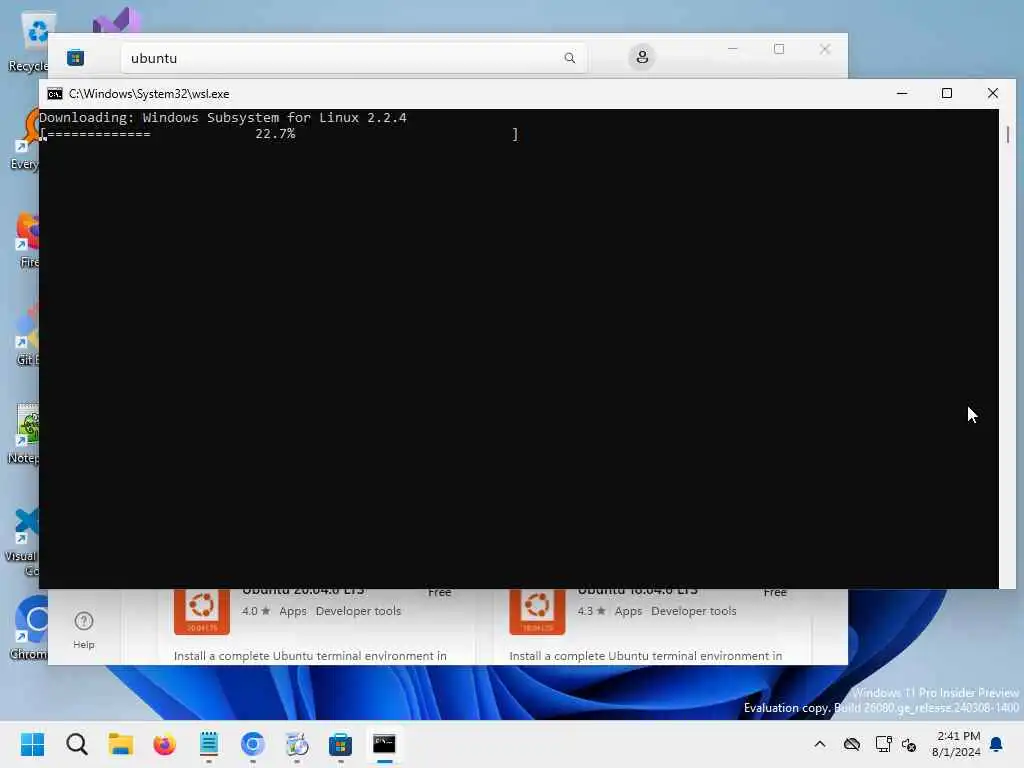Click the download progress bar in console
The width and height of the screenshot is (1024, 768).
279,135
